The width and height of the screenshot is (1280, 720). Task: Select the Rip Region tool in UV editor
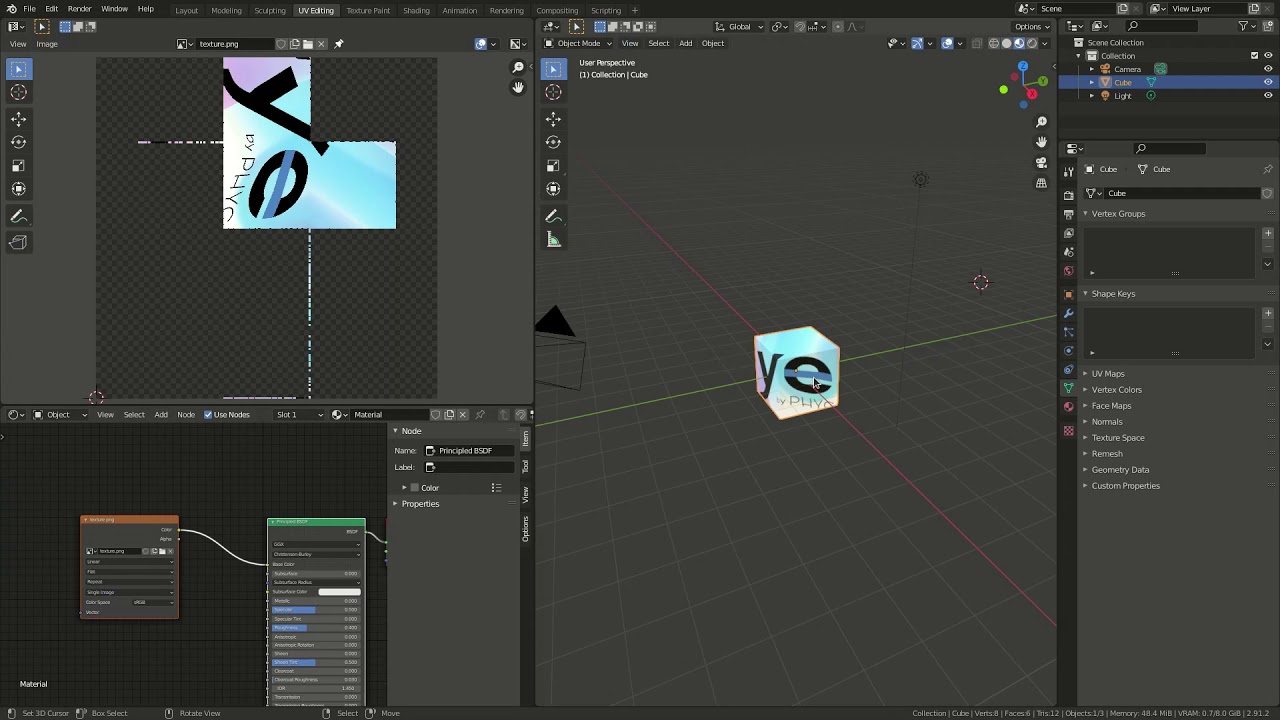pyautogui.click(x=18, y=242)
